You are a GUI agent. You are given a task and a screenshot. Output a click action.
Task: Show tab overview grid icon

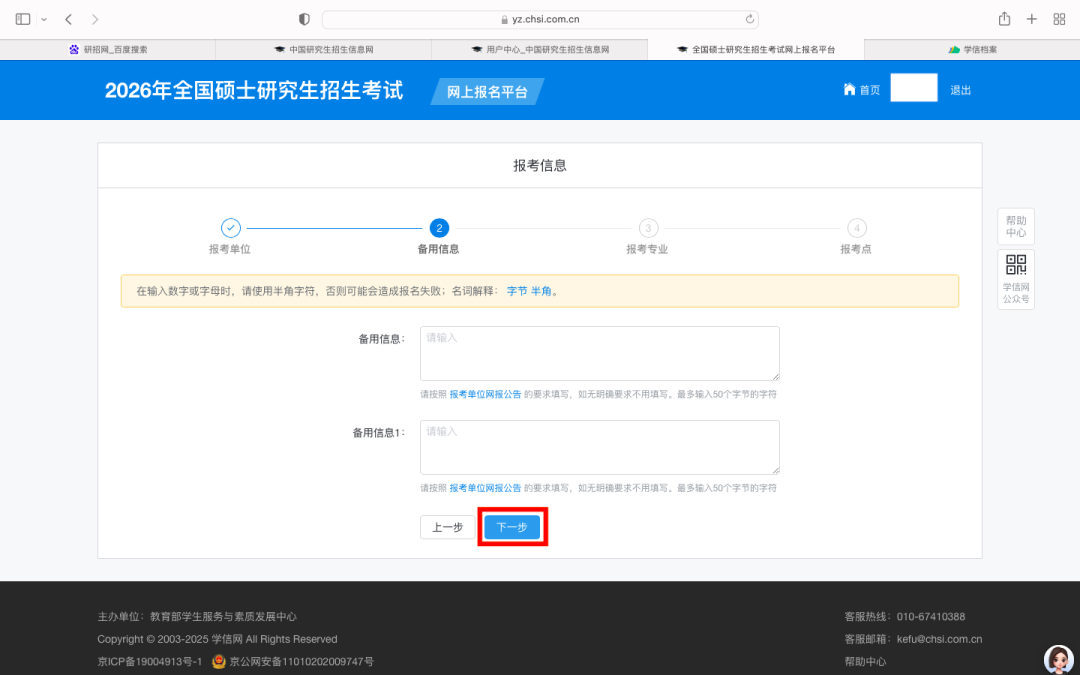(1059, 19)
